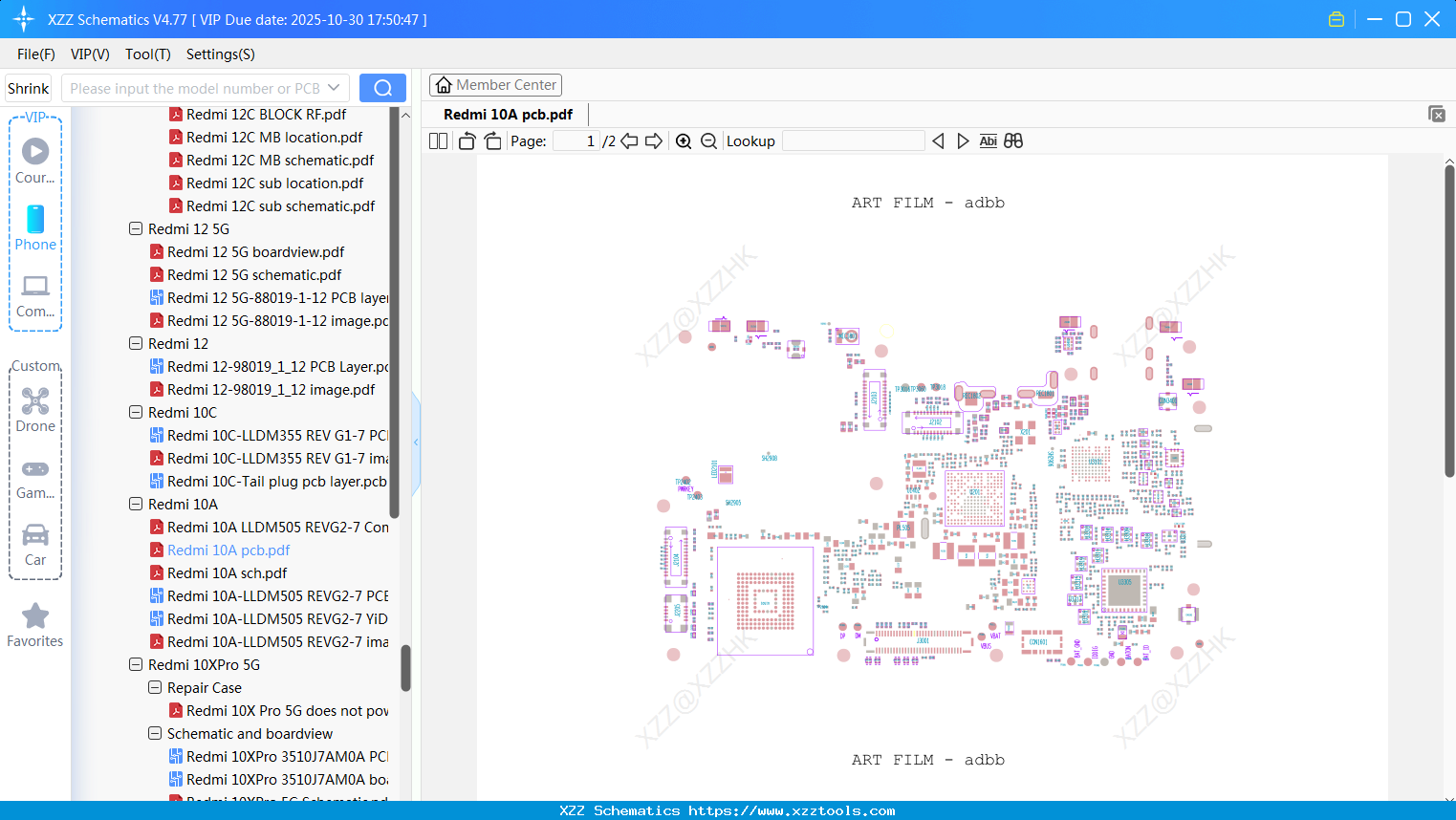Open Redmi 12 5G schematic.pdf
This screenshot has height=820, width=1456.
point(254,275)
